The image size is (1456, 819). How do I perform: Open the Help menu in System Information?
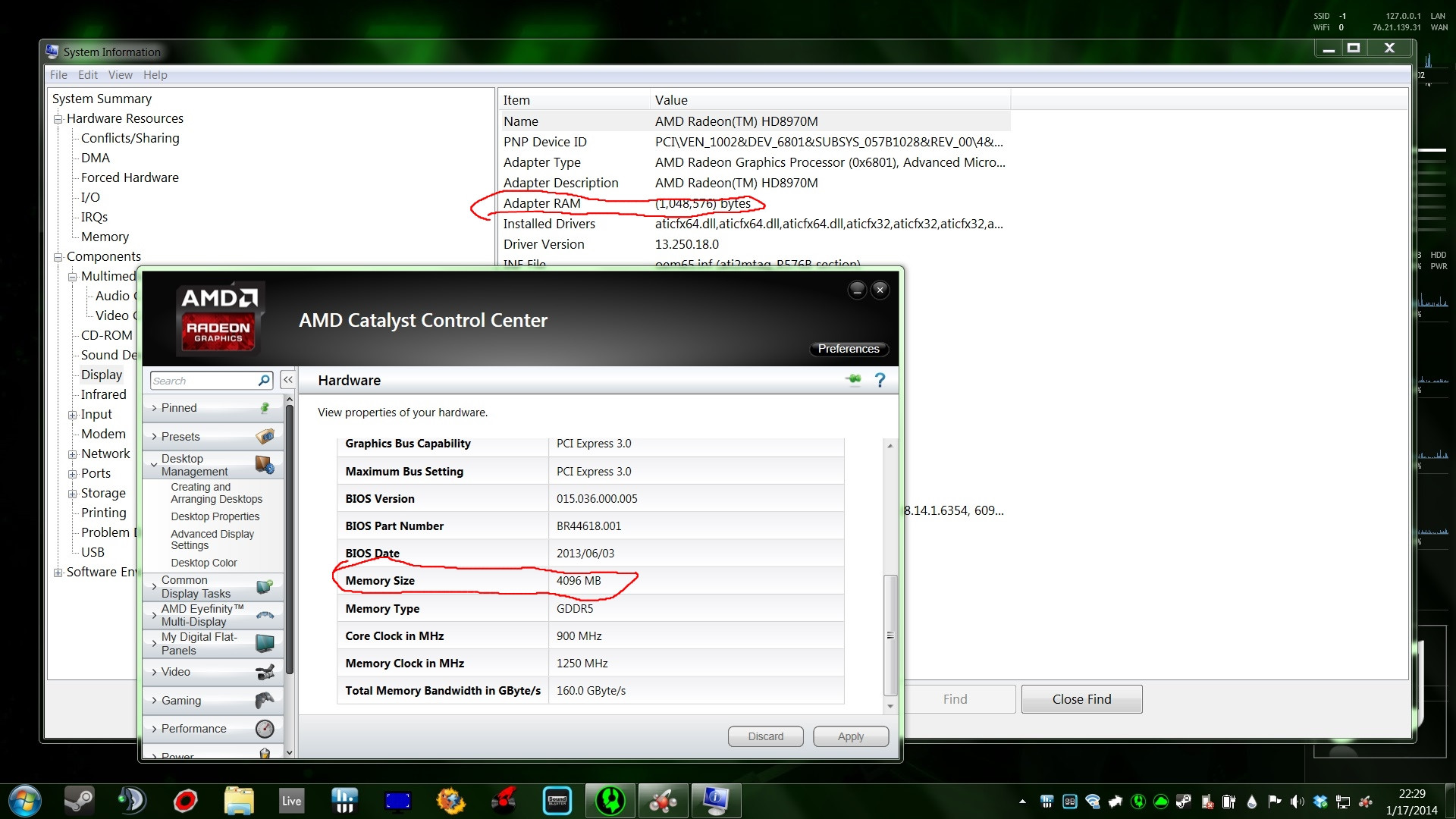155,74
